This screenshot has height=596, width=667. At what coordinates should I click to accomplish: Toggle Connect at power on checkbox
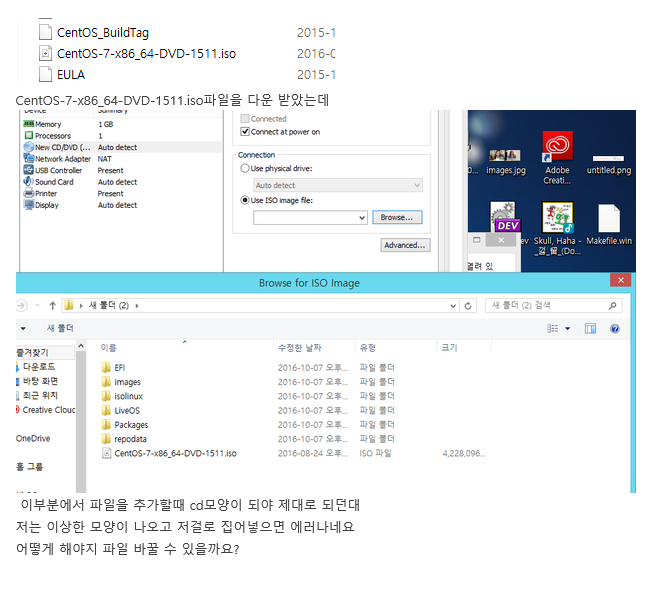pyautogui.click(x=245, y=131)
